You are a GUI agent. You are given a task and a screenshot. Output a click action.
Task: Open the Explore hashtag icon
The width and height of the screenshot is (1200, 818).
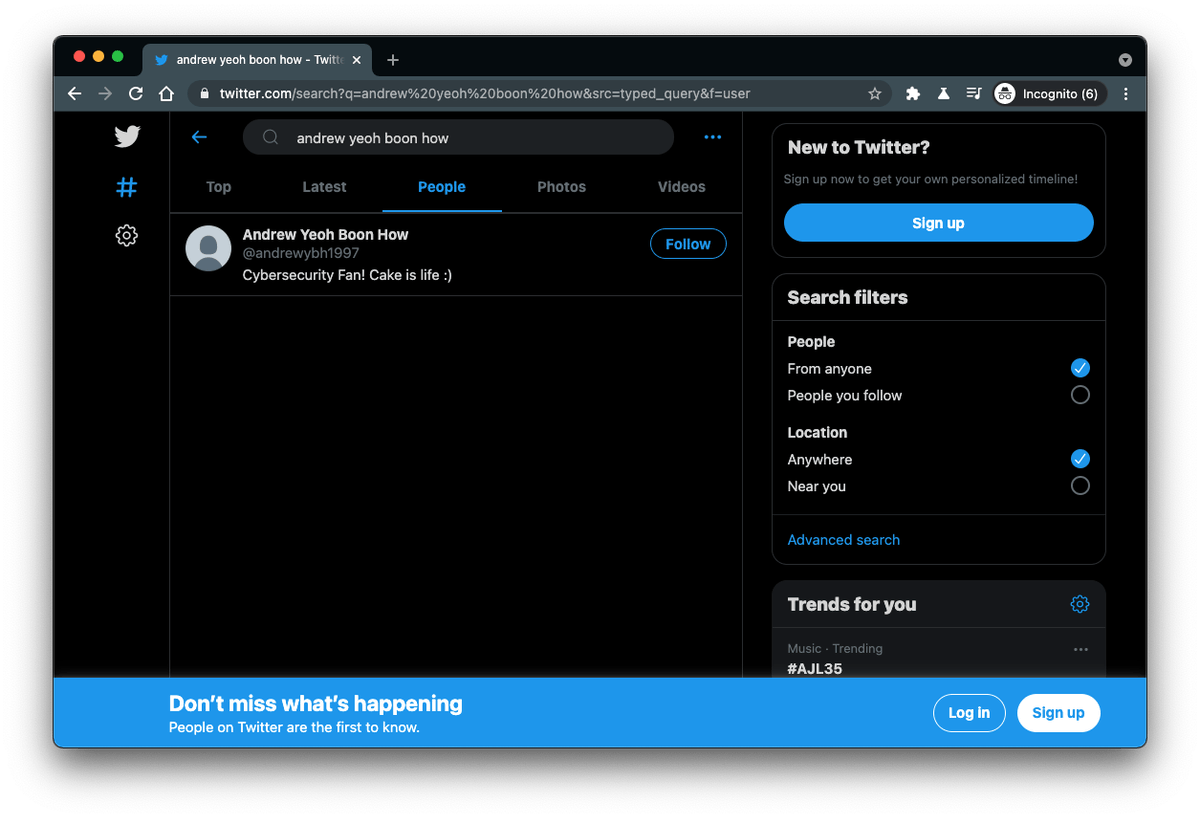[x=126, y=187]
